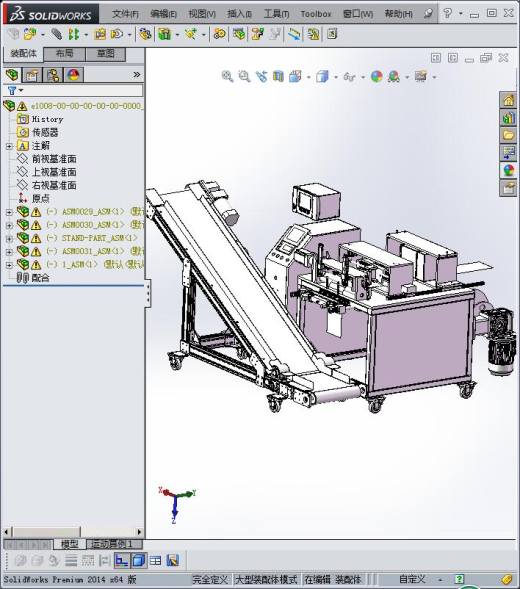Click the Section View icon
Screen dimensions: 520x589
tap(278, 77)
